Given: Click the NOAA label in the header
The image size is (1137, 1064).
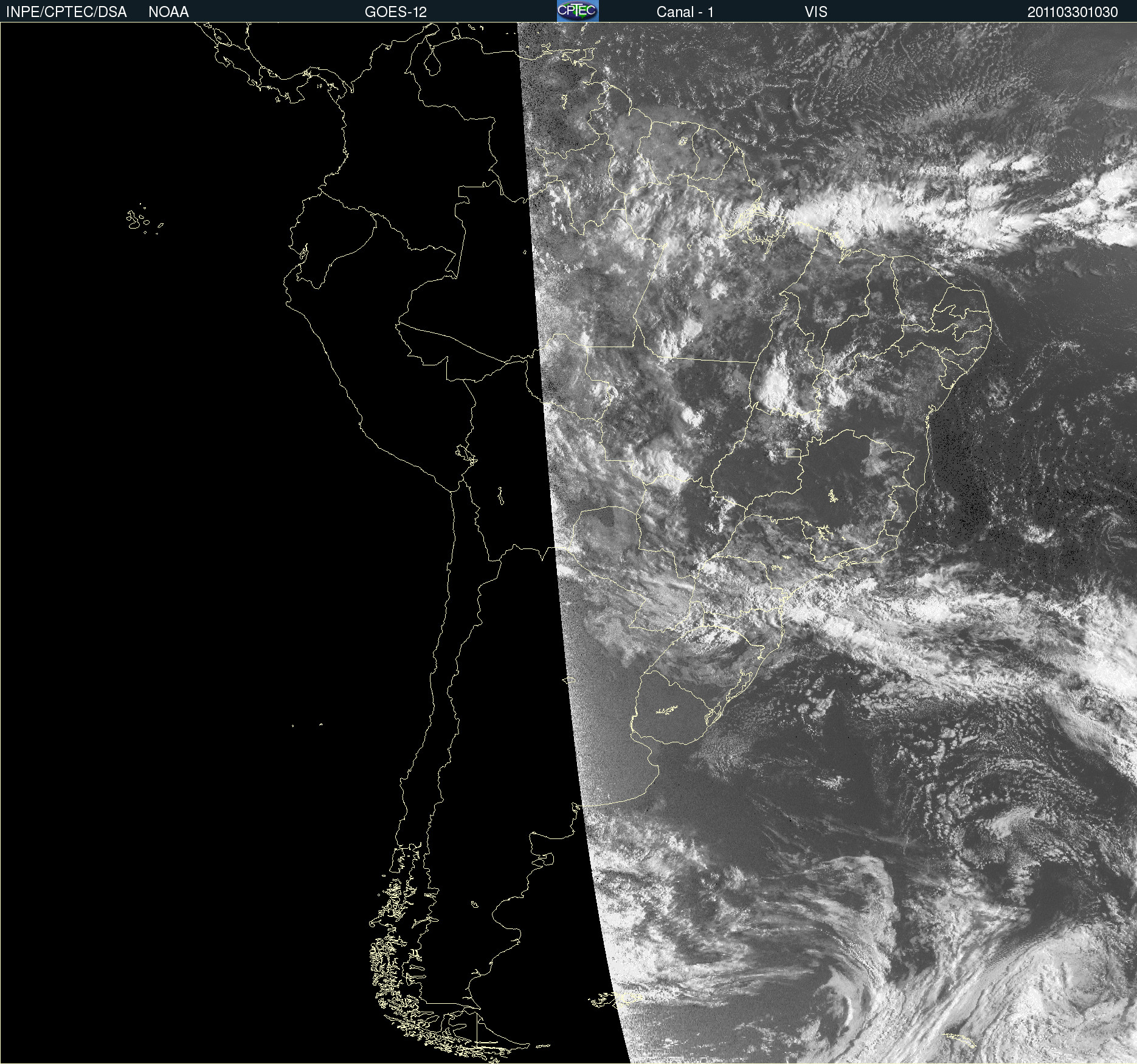Looking at the screenshot, I should (x=168, y=12).
